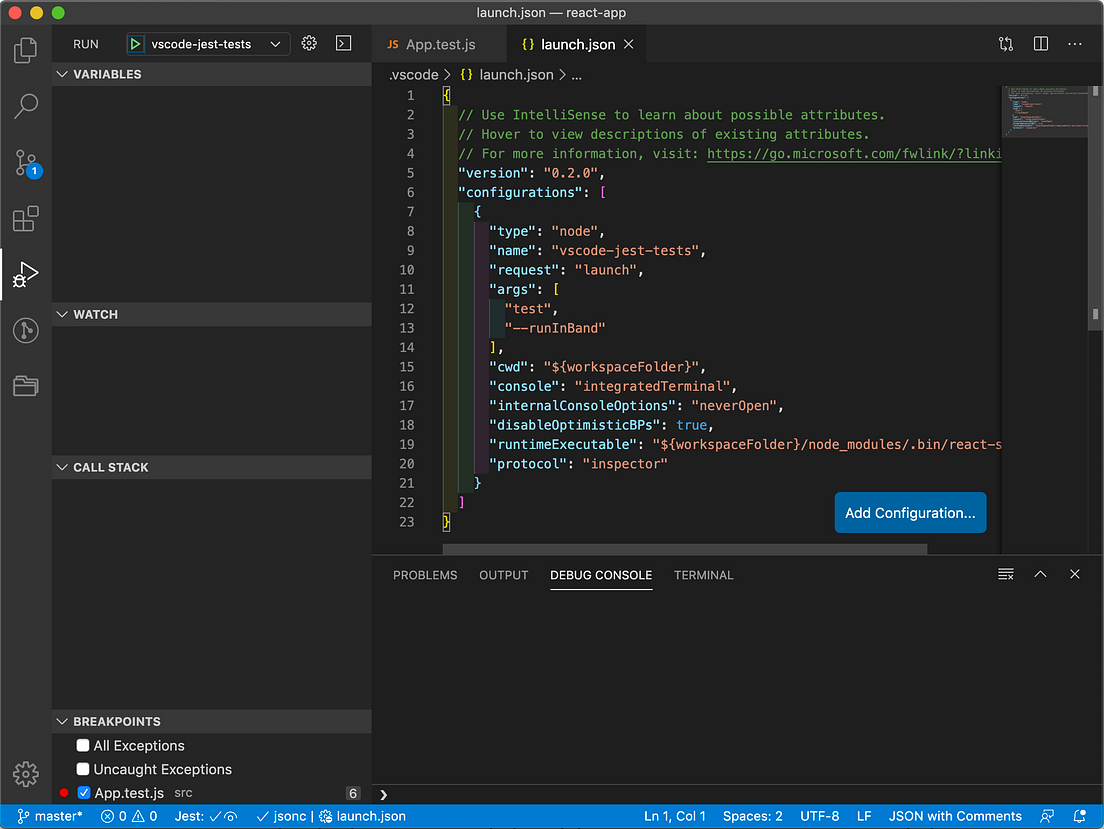Change the UTF-8 encoding setting
The width and height of the screenshot is (1104, 829).
(x=819, y=816)
